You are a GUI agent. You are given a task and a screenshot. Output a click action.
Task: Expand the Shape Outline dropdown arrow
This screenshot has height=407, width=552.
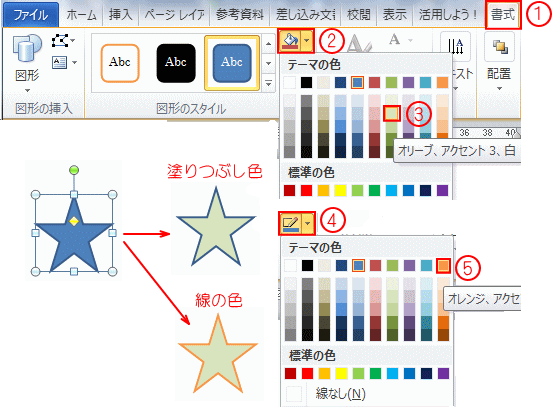pos(308,223)
